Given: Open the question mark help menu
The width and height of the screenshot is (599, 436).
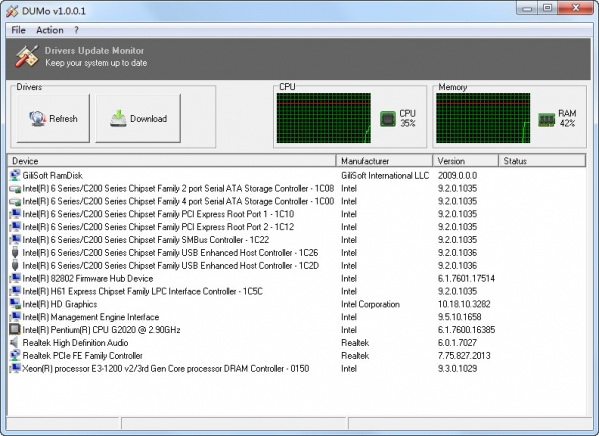Looking at the screenshot, I should (x=76, y=30).
